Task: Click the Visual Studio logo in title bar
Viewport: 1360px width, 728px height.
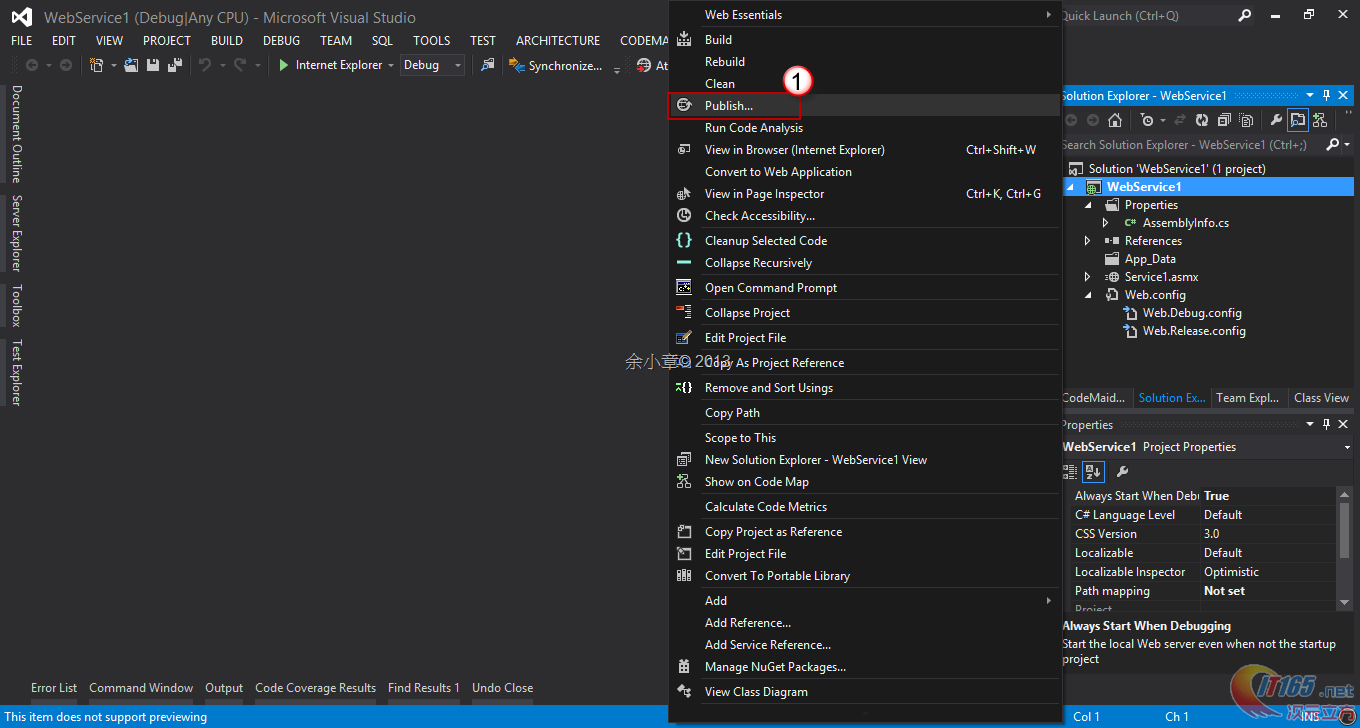Action: (21, 17)
